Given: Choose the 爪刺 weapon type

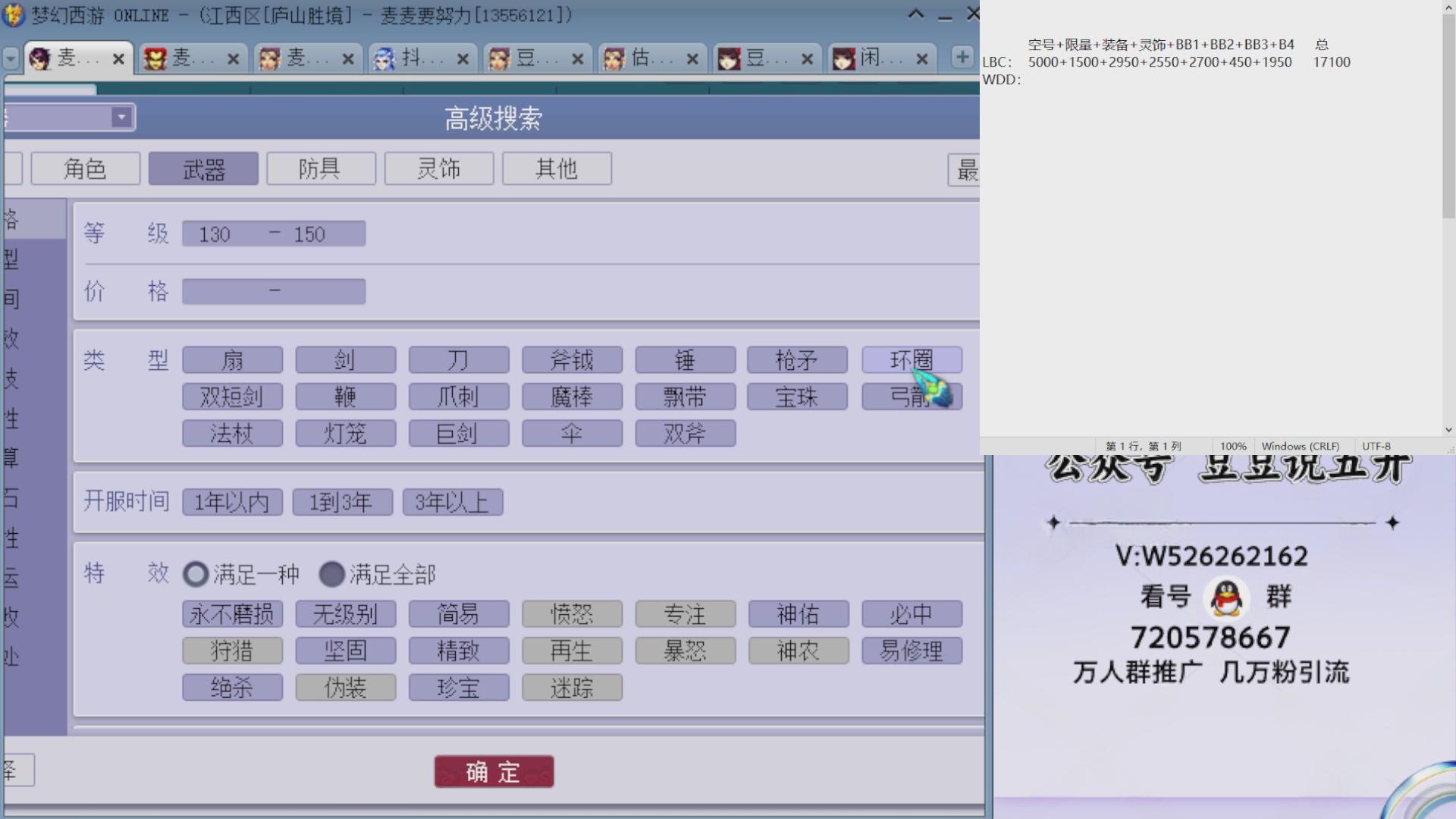Looking at the screenshot, I should point(459,397).
